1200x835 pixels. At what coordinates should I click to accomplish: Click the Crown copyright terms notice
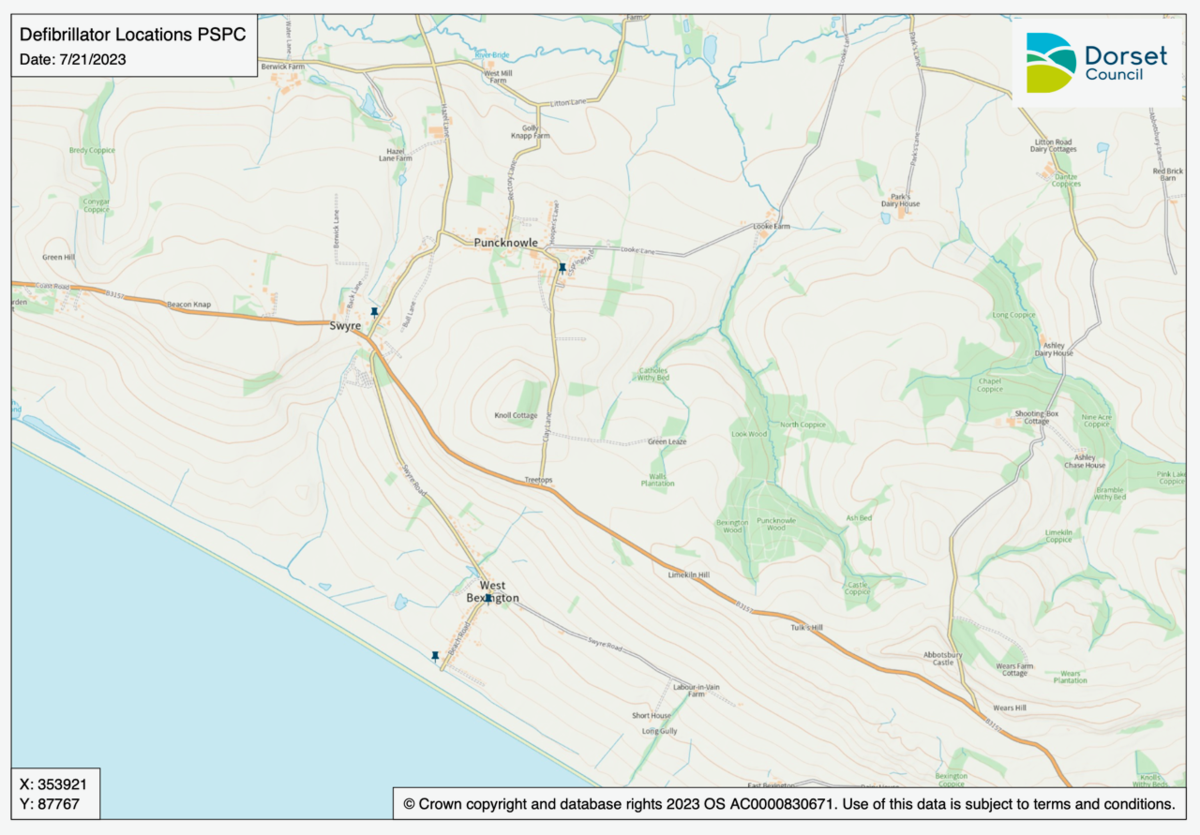pos(788,804)
